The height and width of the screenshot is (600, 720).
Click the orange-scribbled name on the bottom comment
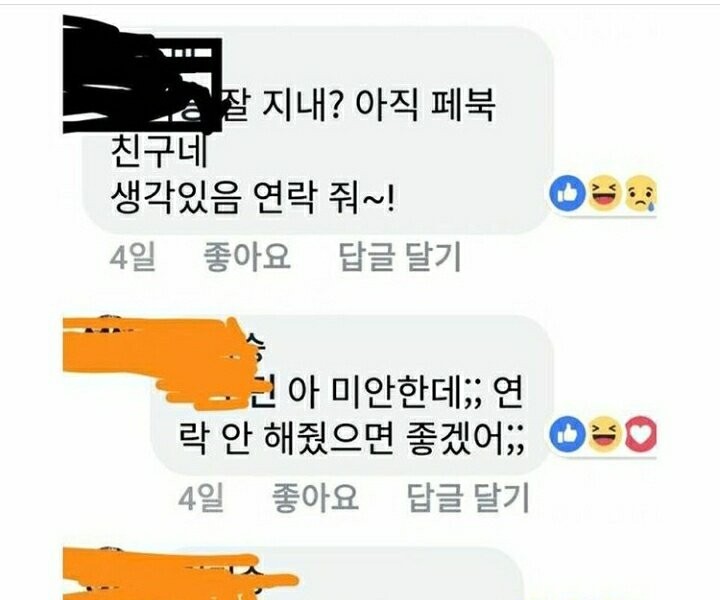click(179, 574)
